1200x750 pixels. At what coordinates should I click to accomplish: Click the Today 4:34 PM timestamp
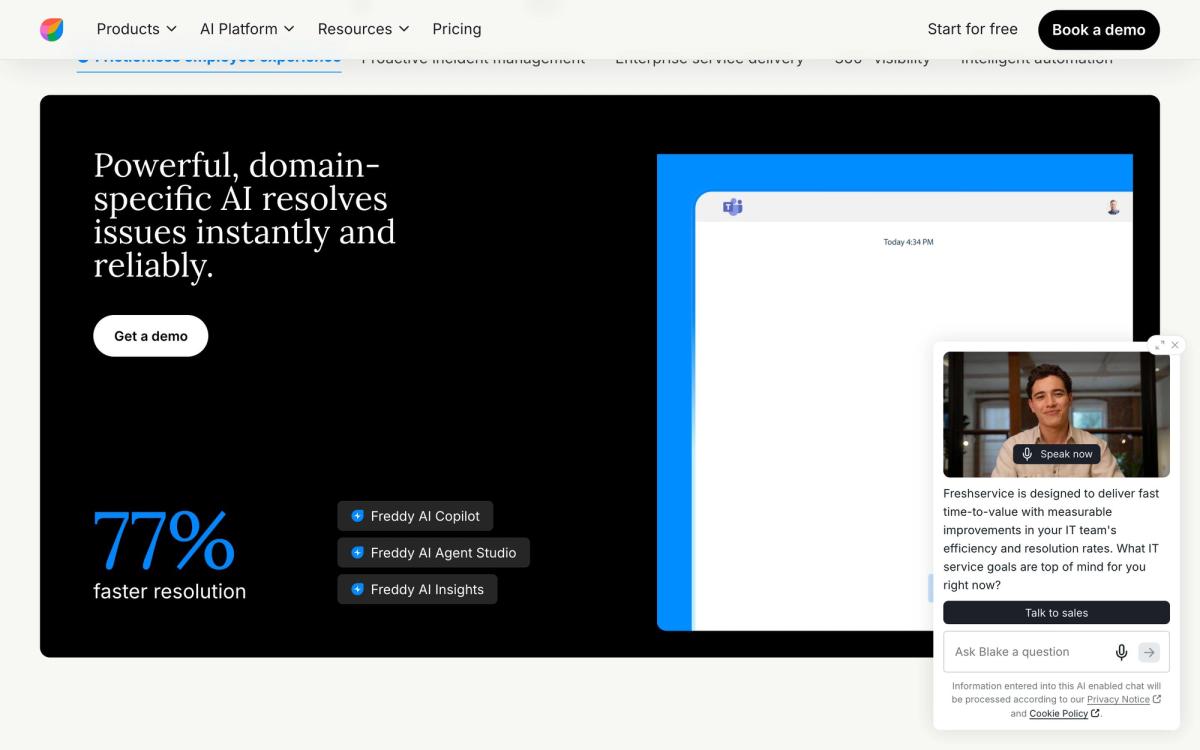pyautogui.click(x=908, y=242)
